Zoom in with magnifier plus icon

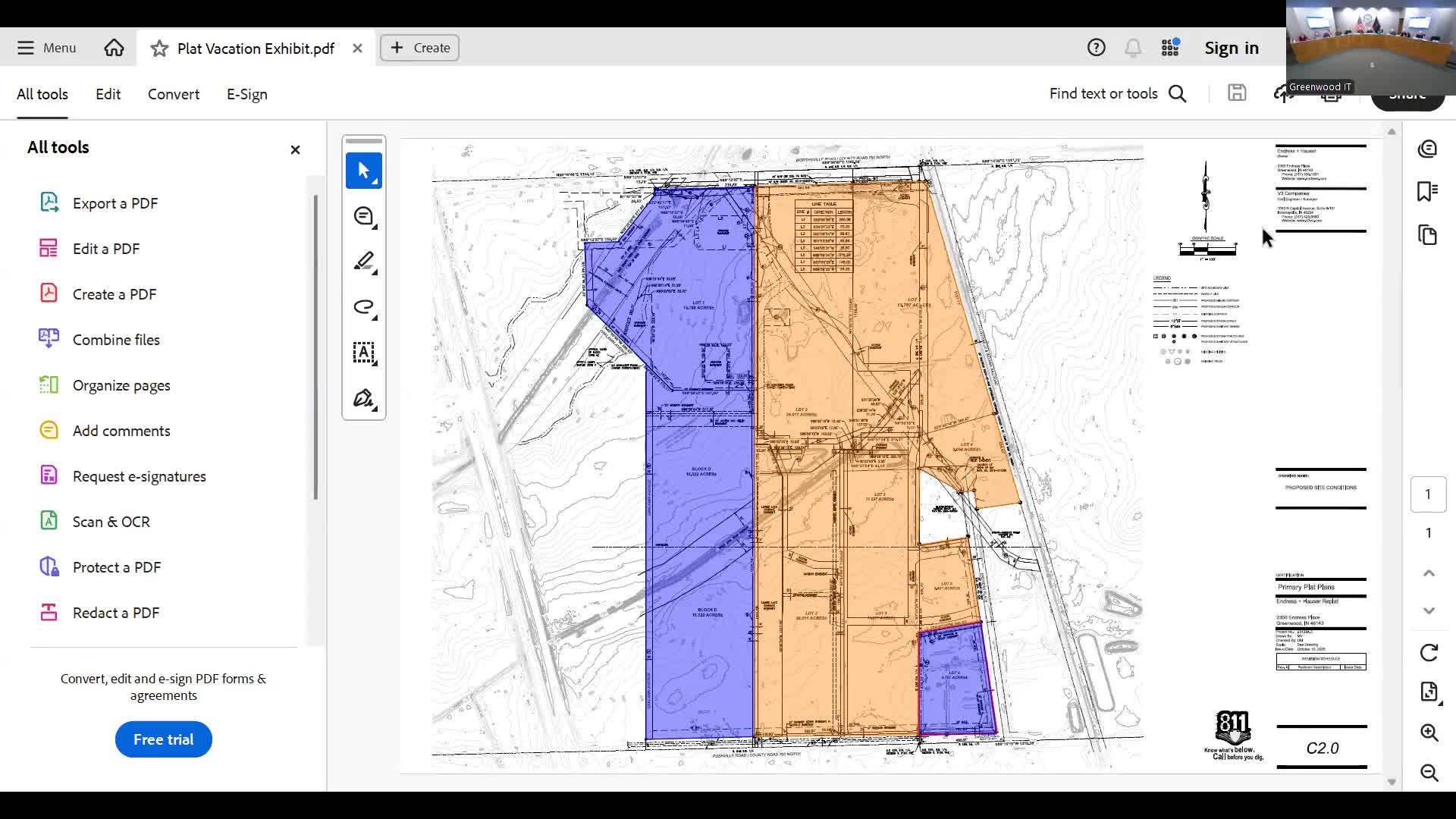[x=1429, y=733]
